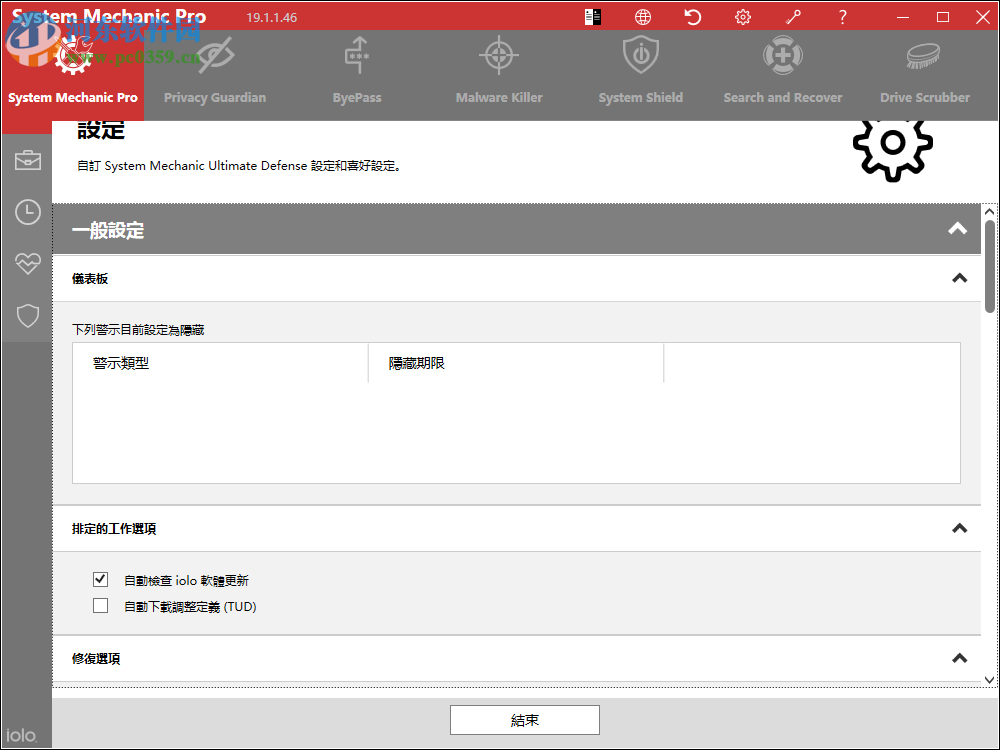The height and width of the screenshot is (750, 1000).
Task: Click the 下列警示目前設定為隱藏 label
Action: pyautogui.click(x=138, y=330)
